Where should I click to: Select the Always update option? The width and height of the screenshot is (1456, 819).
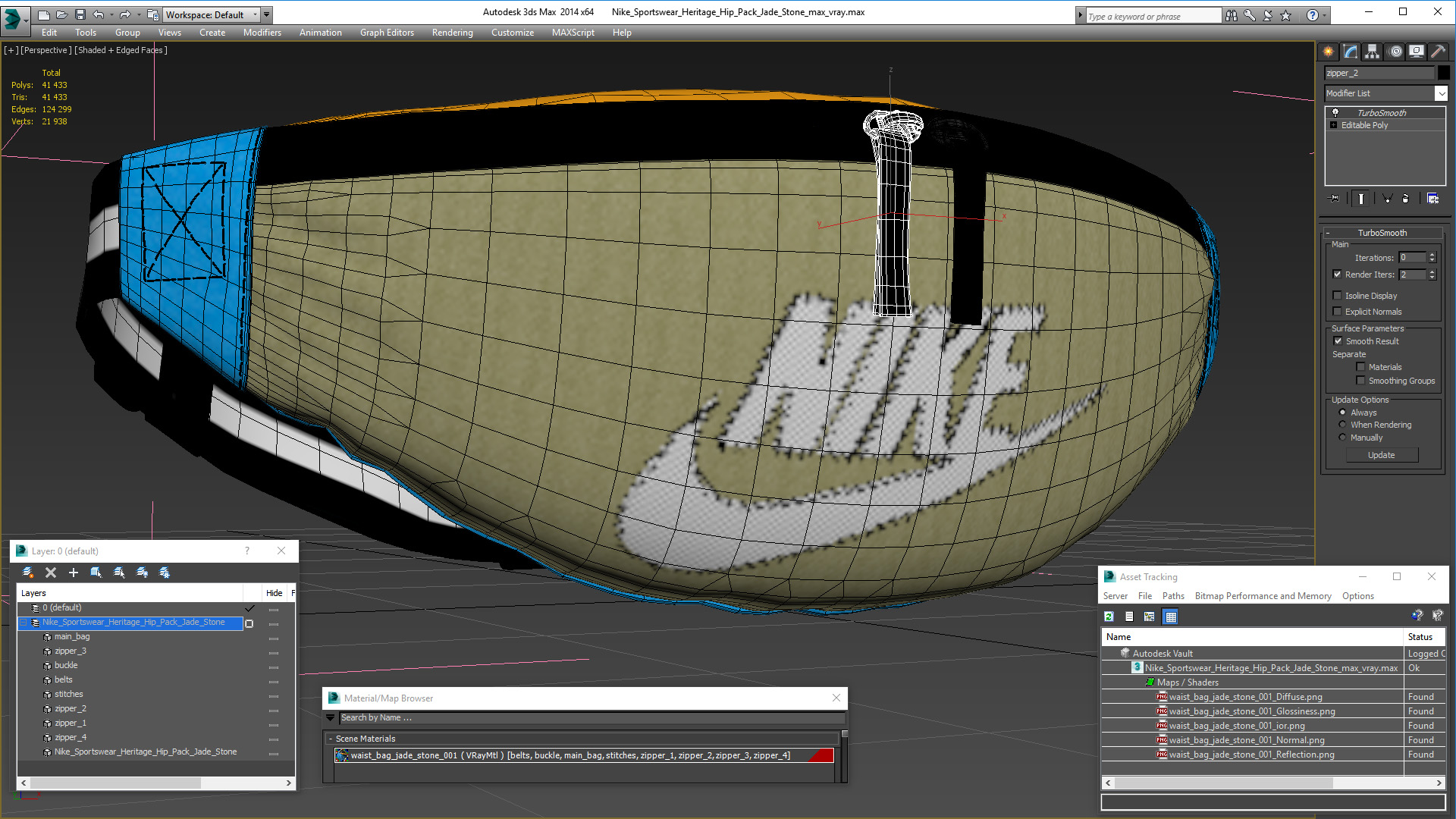[x=1342, y=413]
